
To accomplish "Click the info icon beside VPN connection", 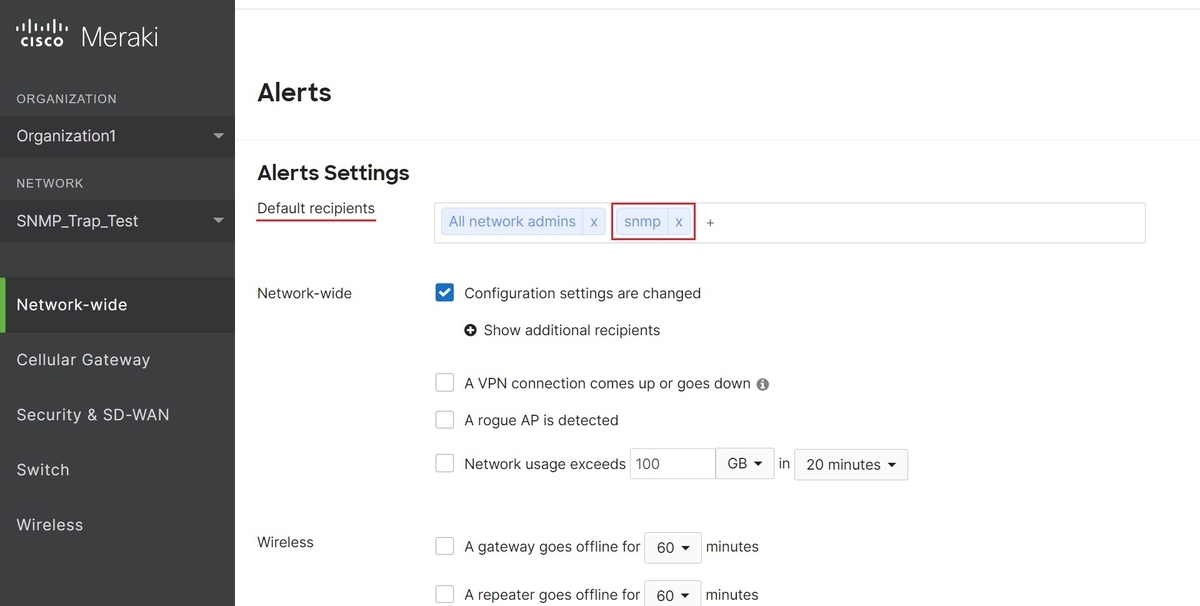I will pos(763,384).
